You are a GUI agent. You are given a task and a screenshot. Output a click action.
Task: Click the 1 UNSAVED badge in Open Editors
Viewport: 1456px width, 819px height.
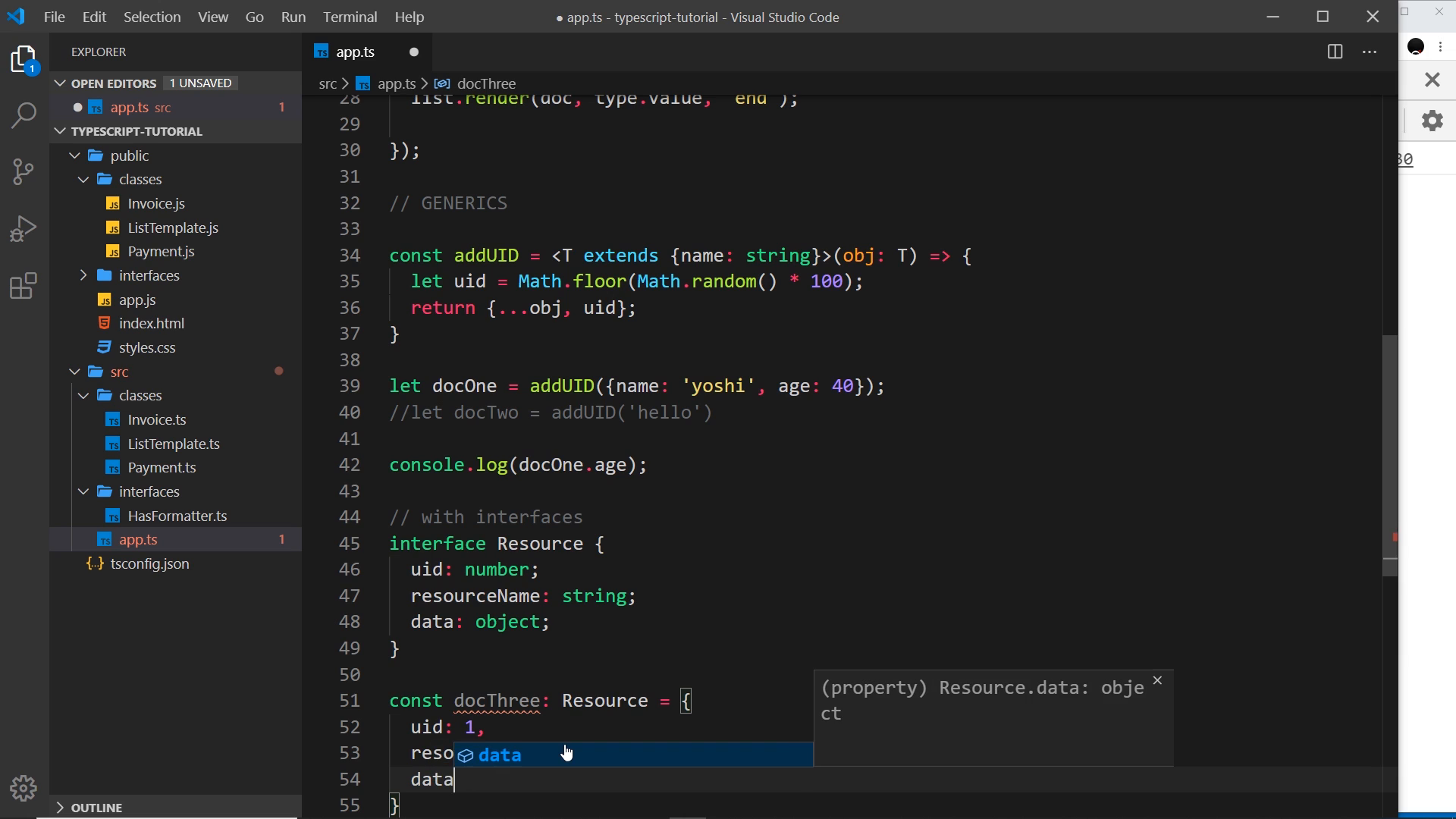(x=200, y=83)
